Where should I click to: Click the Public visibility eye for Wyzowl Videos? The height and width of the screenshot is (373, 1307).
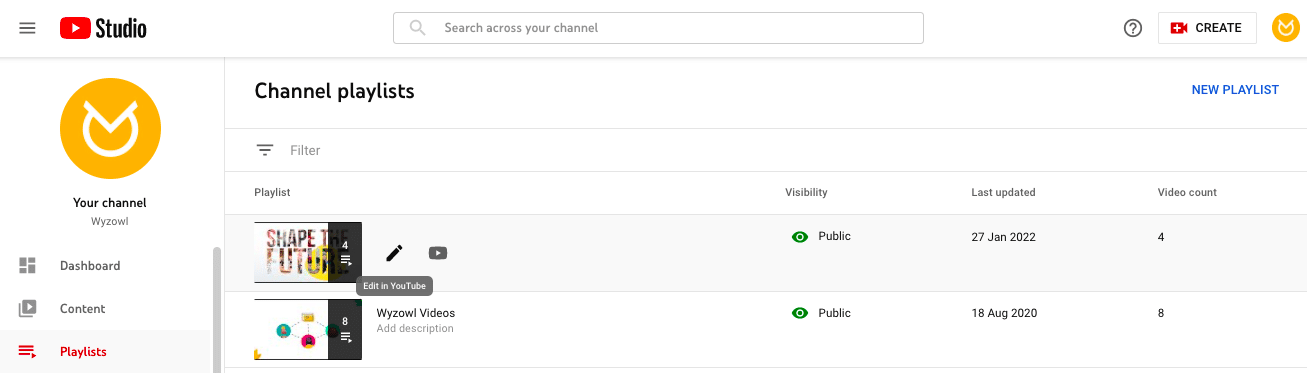pyautogui.click(x=799, y=313)
